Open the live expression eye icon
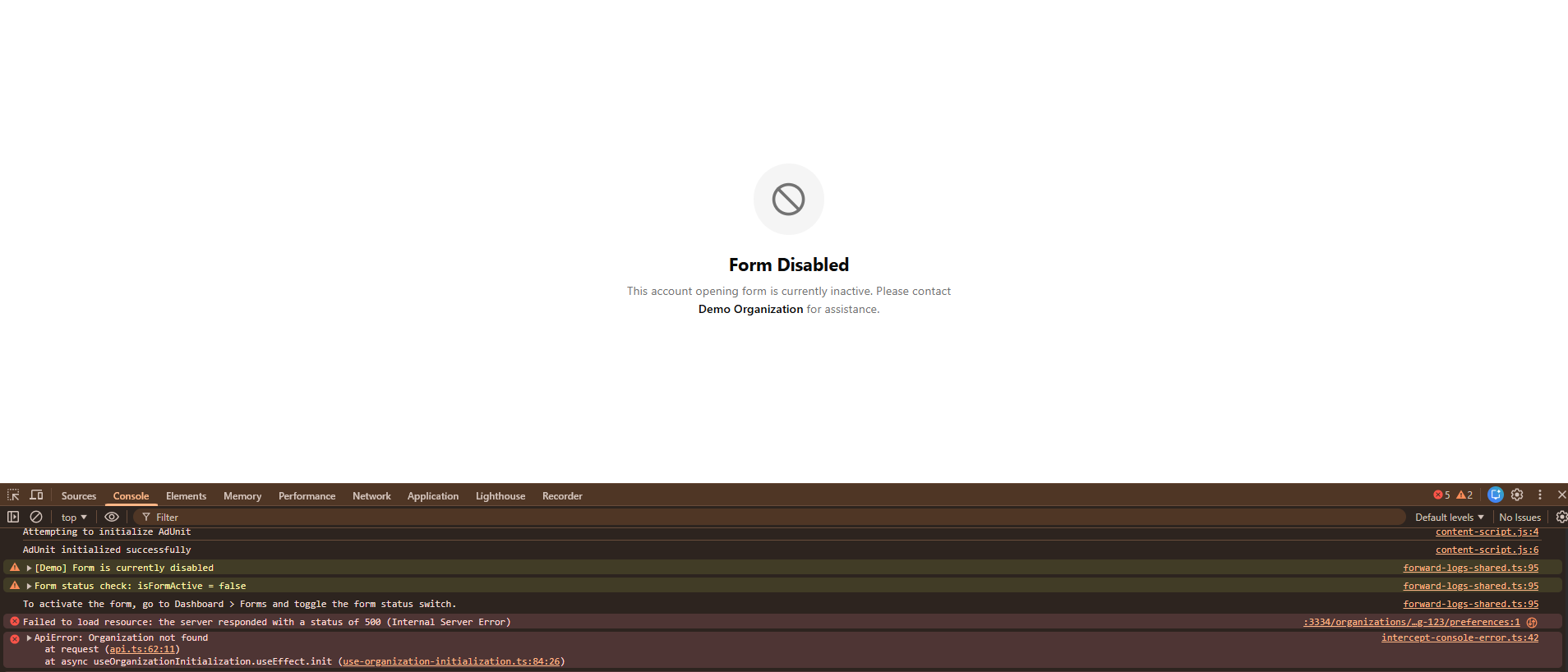This screenshot has width=1568, height=672. [112, 517]
